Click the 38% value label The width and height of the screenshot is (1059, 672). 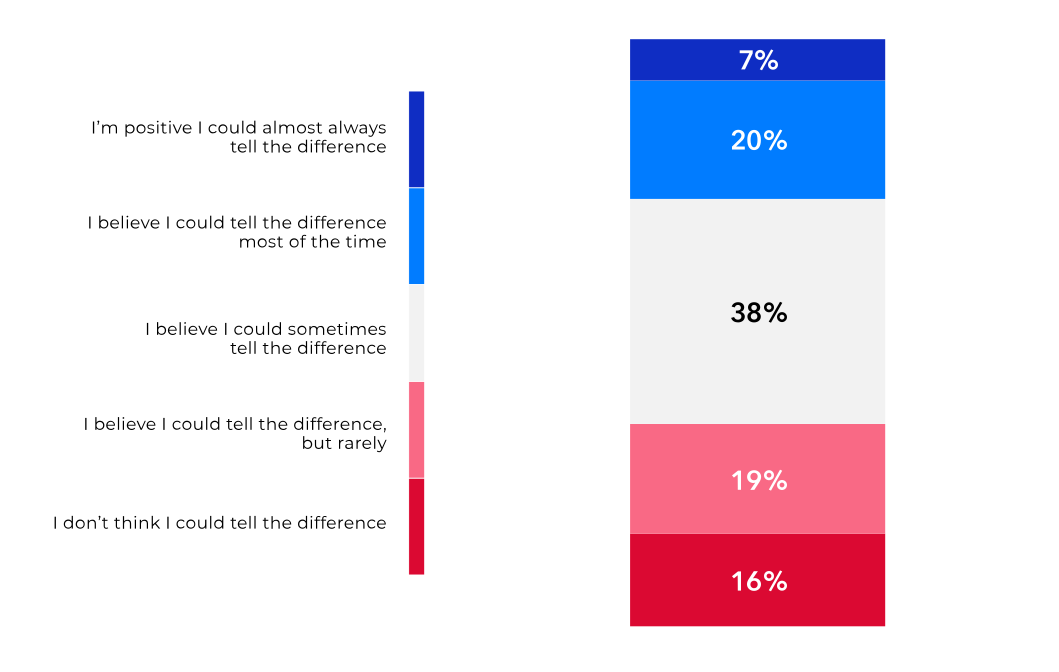click(x=758, y=313)
